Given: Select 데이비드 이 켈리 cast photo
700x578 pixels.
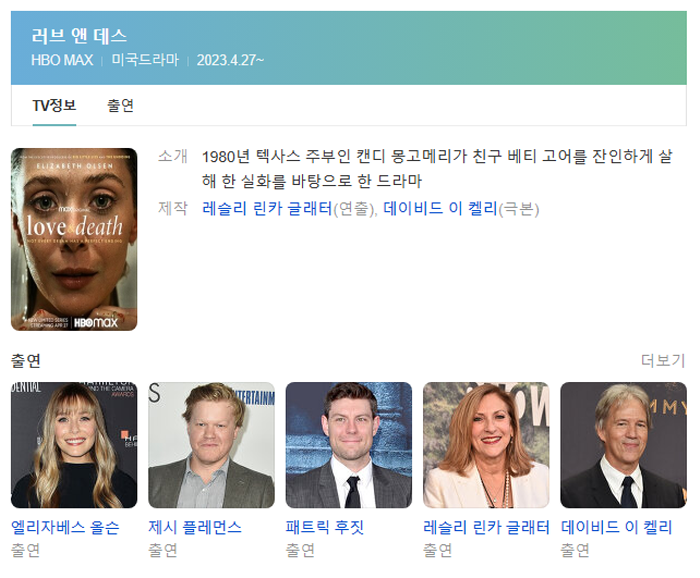Looking at the screenshot, I should point(623,444).
